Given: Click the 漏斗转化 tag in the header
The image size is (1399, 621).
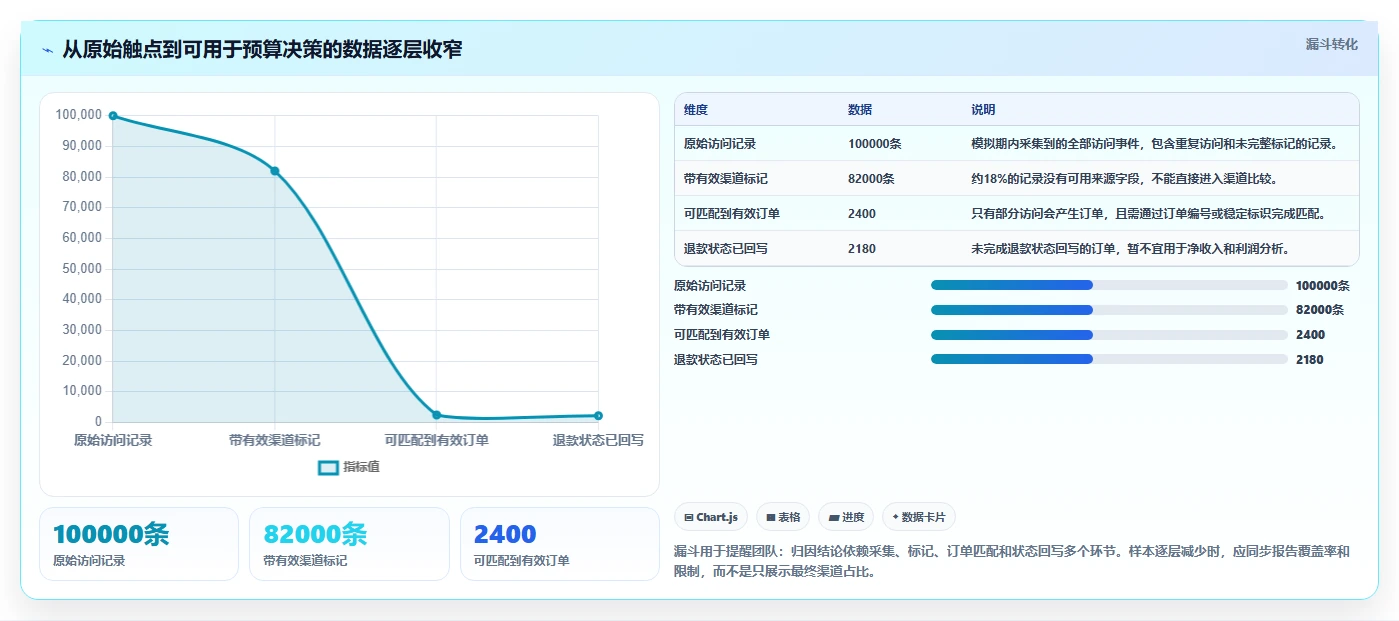Looking at the screenshot, I should coord(1331,44).
